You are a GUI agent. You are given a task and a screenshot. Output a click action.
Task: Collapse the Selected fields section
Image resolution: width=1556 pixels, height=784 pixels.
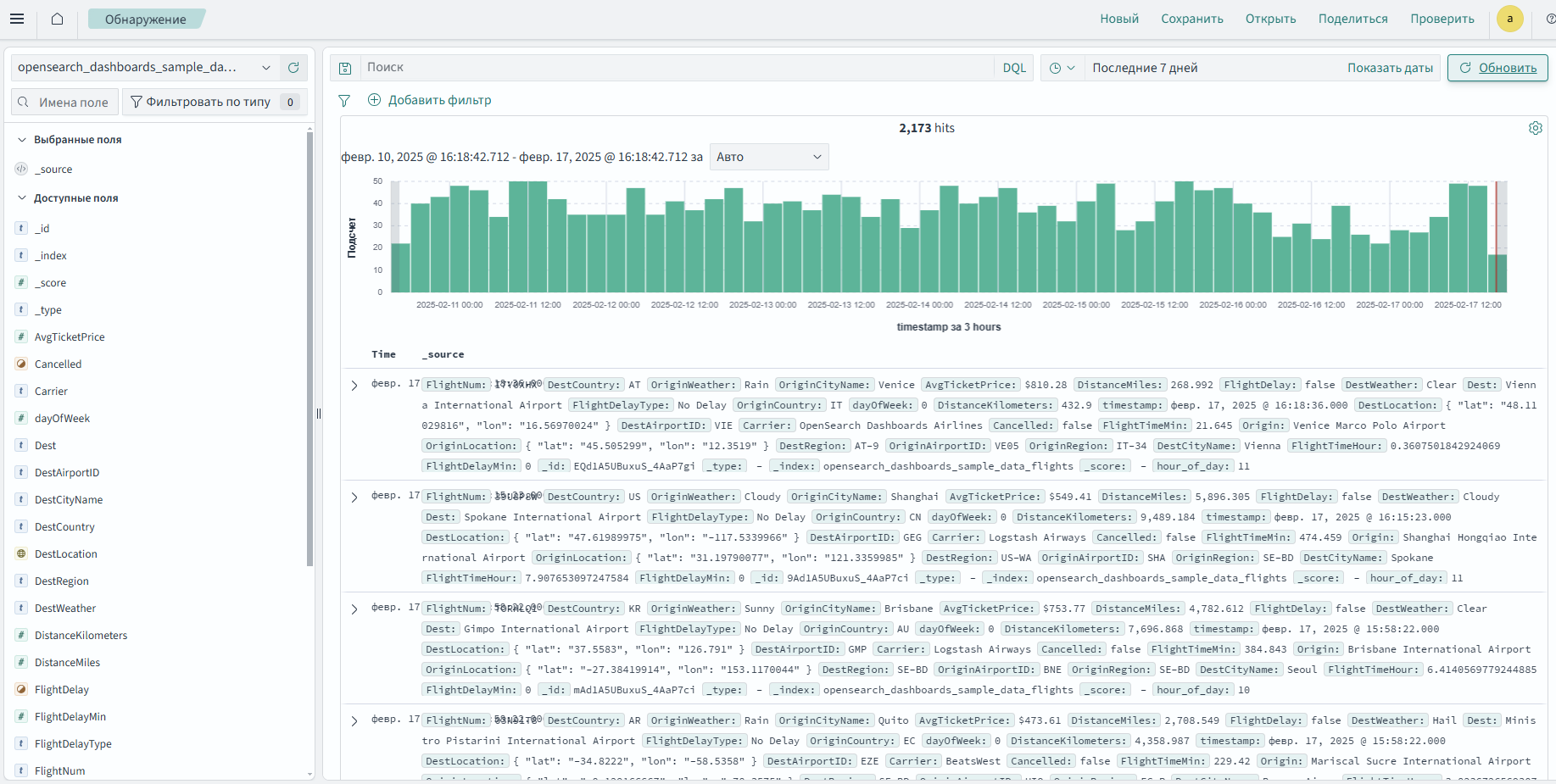tap(22, 140)
